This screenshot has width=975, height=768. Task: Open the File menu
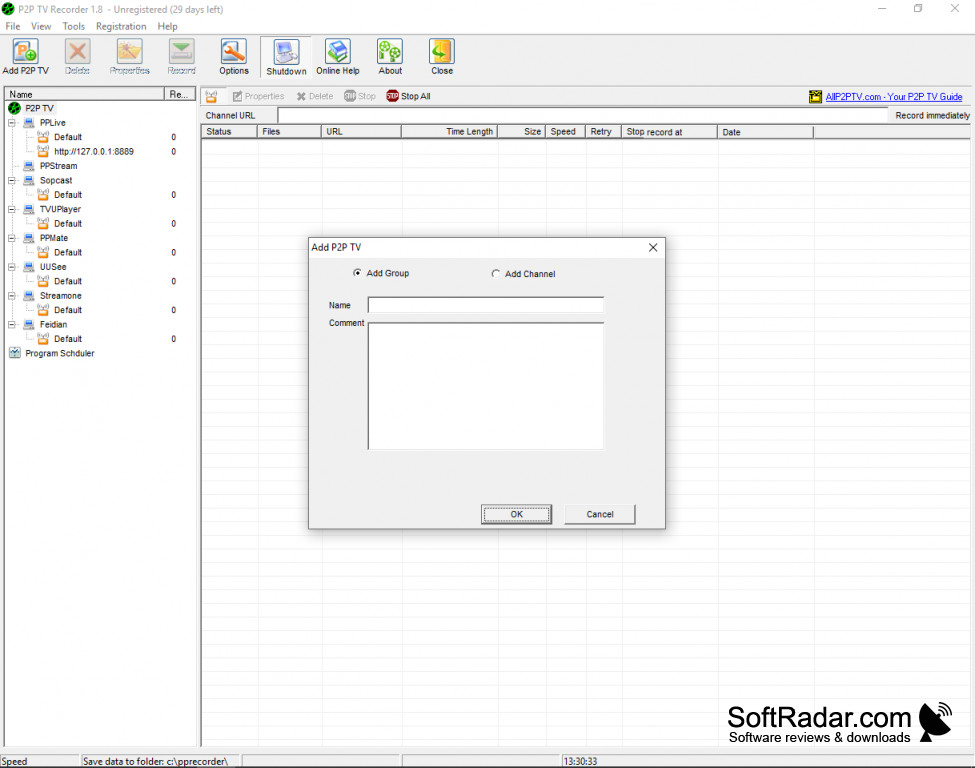point(12,26)
